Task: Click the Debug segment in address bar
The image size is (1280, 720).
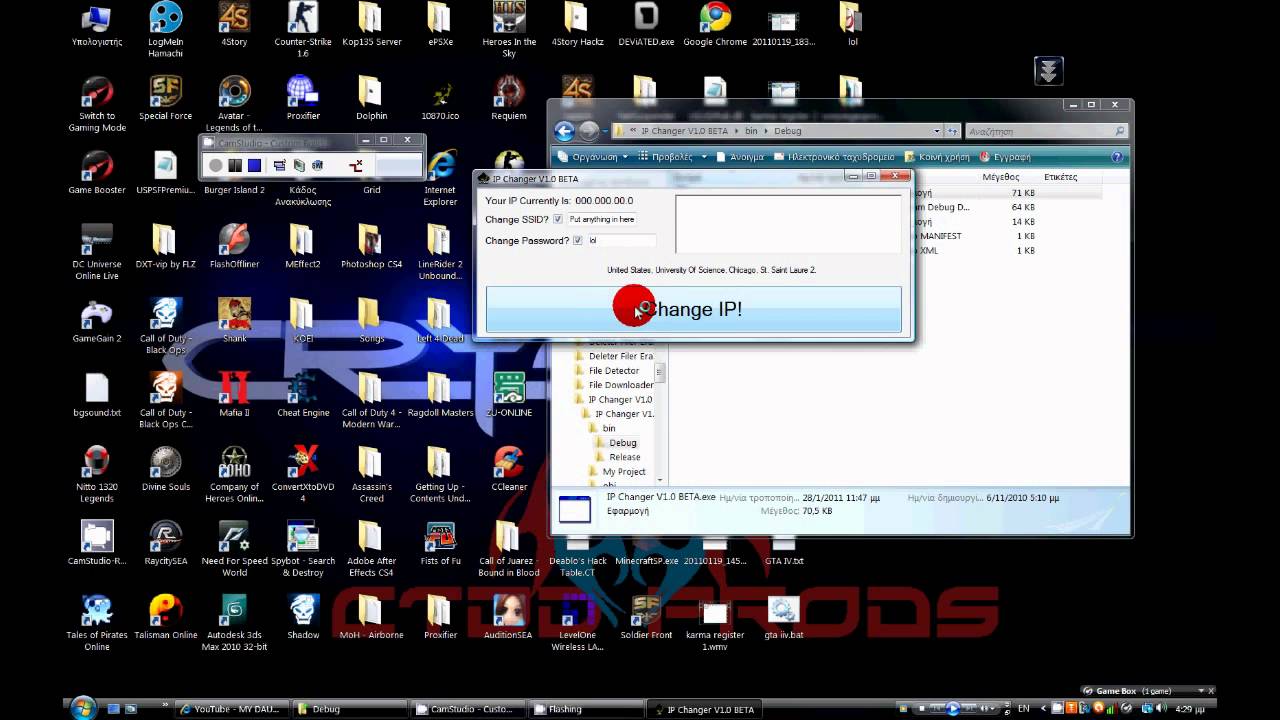Action: tap(787, 131)
